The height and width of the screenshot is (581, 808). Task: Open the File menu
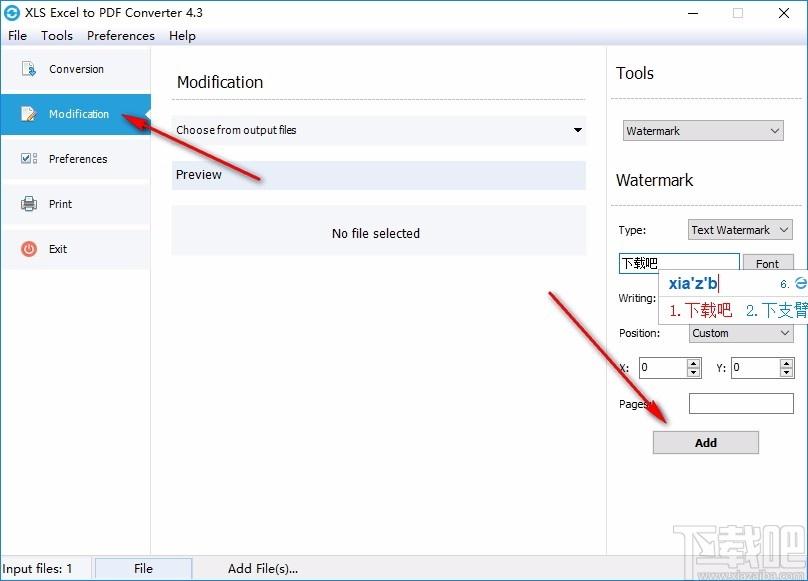pos(18,36)
